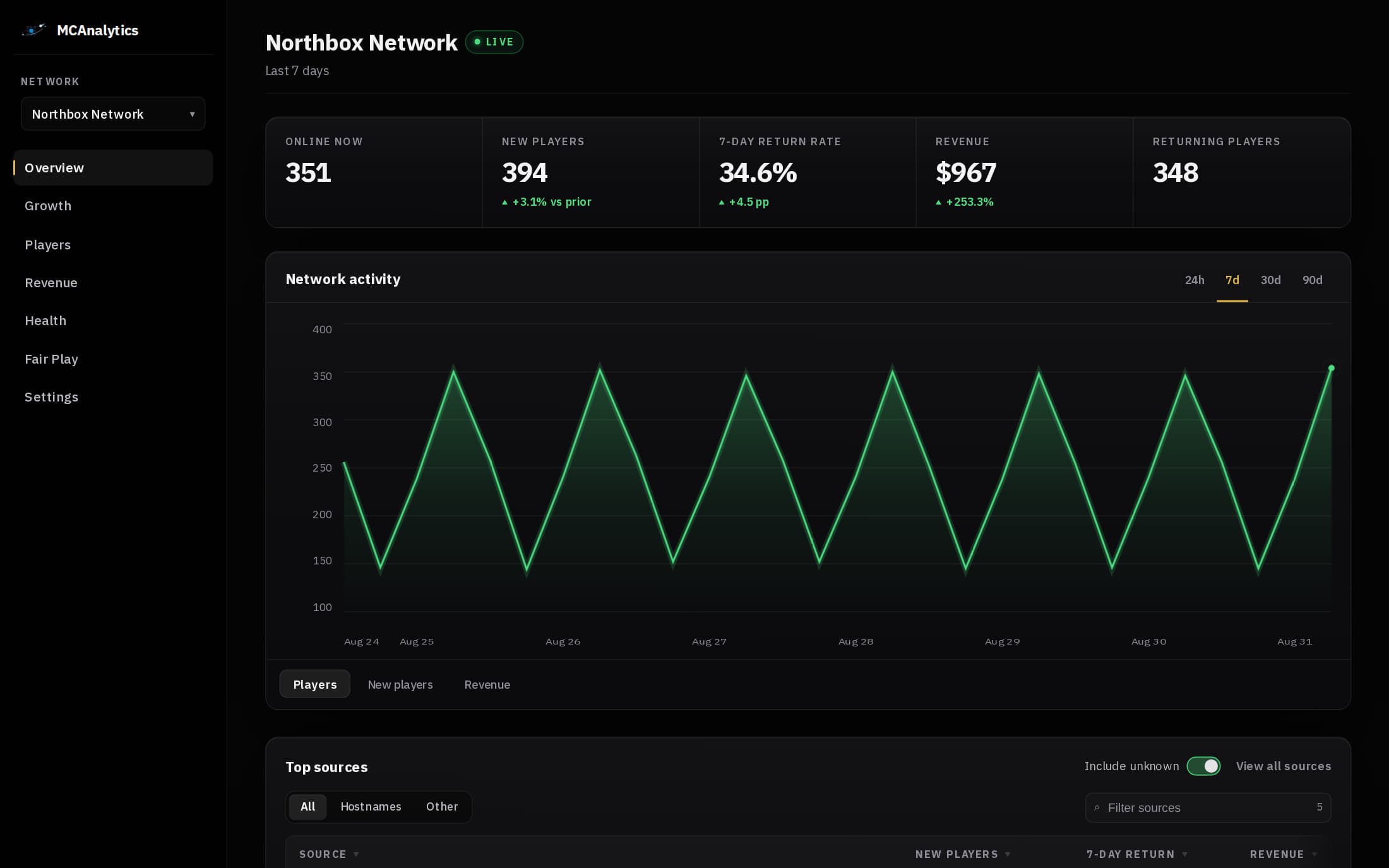Click the Top sources heading

[326, 767]
